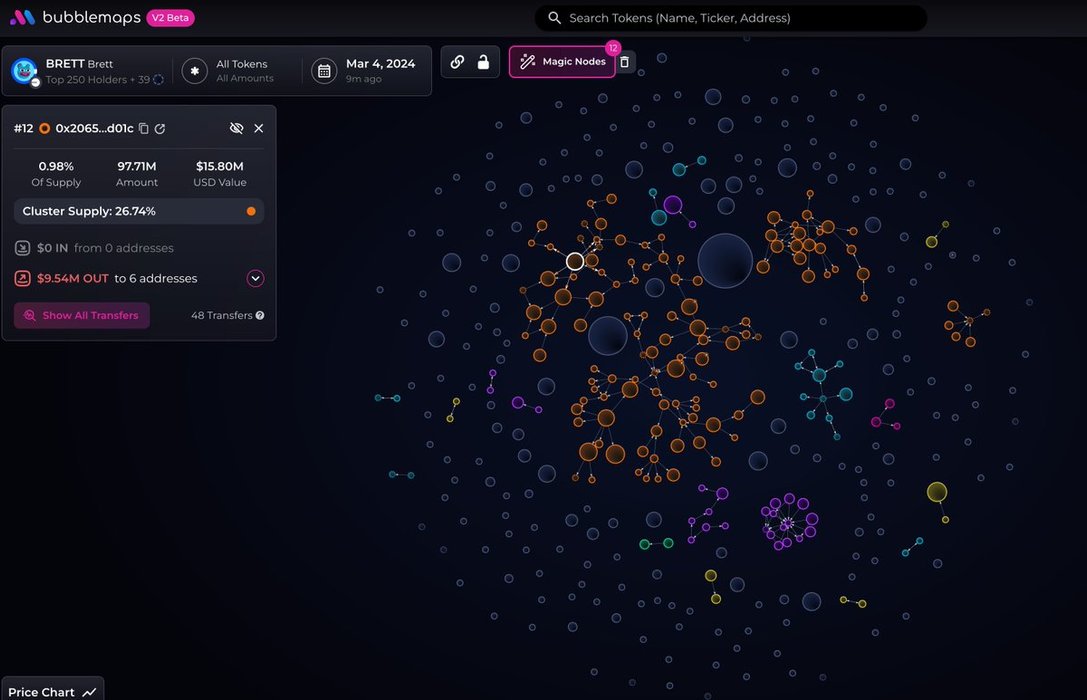Click the 48 Transfers help icon
The height and width of the screenshot is (700, 1087).
click(x=260, y=316)
